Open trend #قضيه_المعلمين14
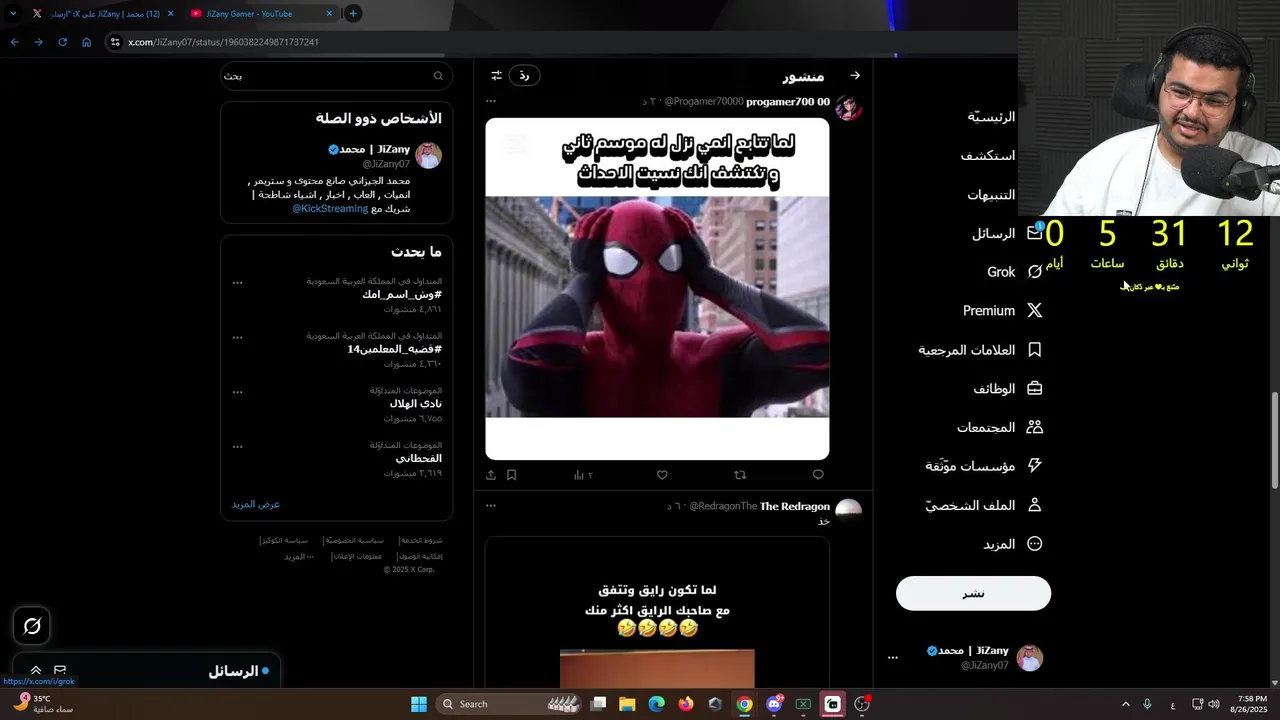1280x720 pixels. coord(394,349)
